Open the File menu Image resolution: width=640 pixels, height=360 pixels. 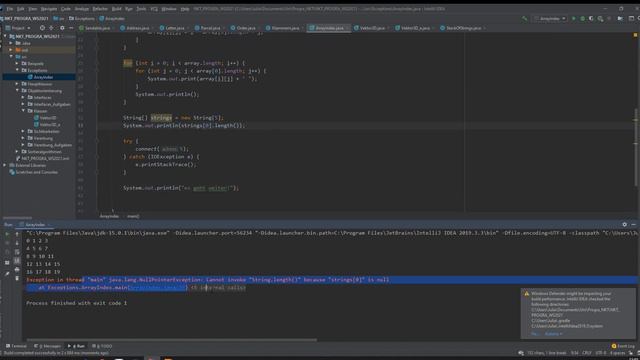click(10, 9)
